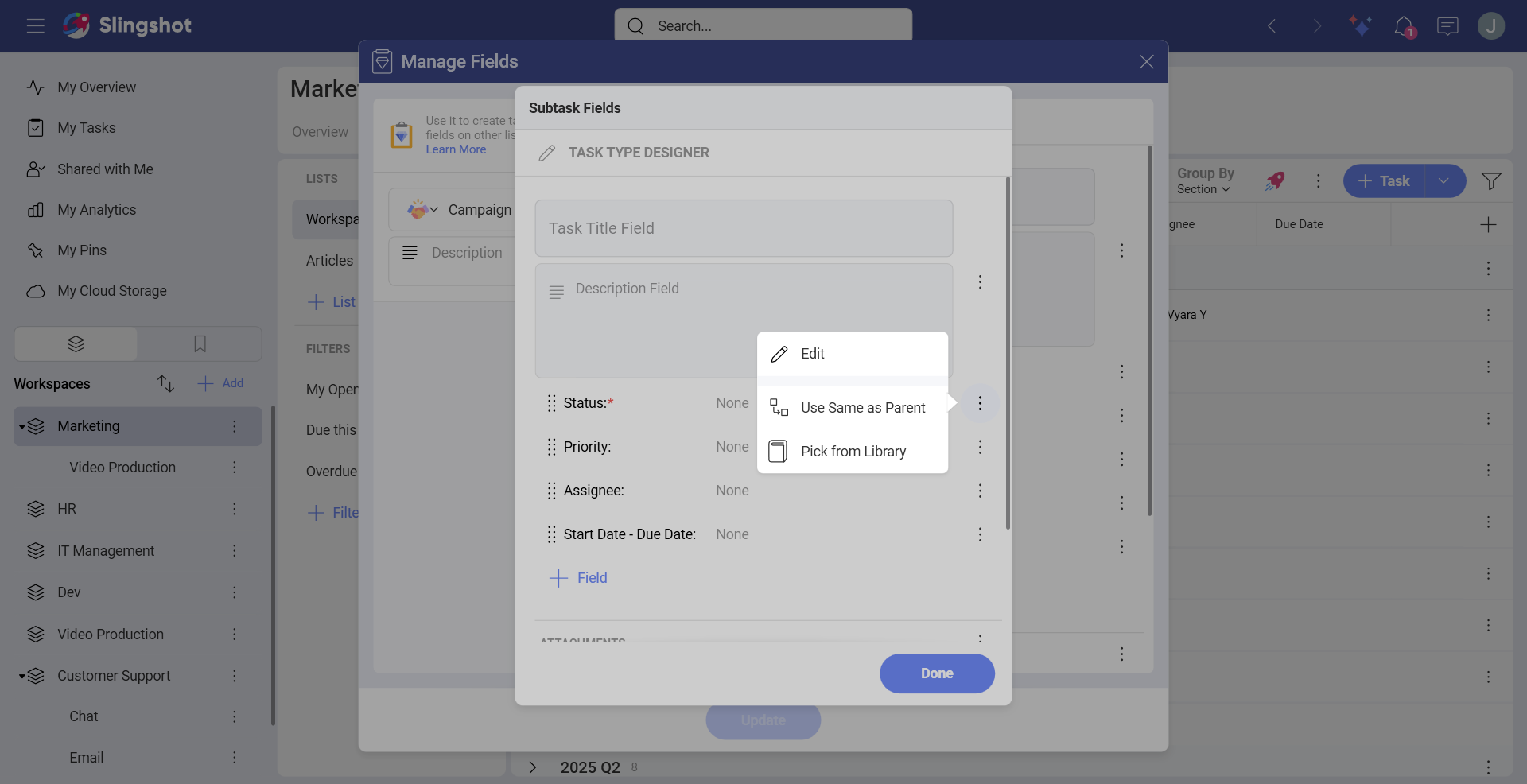Select Use Same as Parent from the menu

(x=864, y=407)
